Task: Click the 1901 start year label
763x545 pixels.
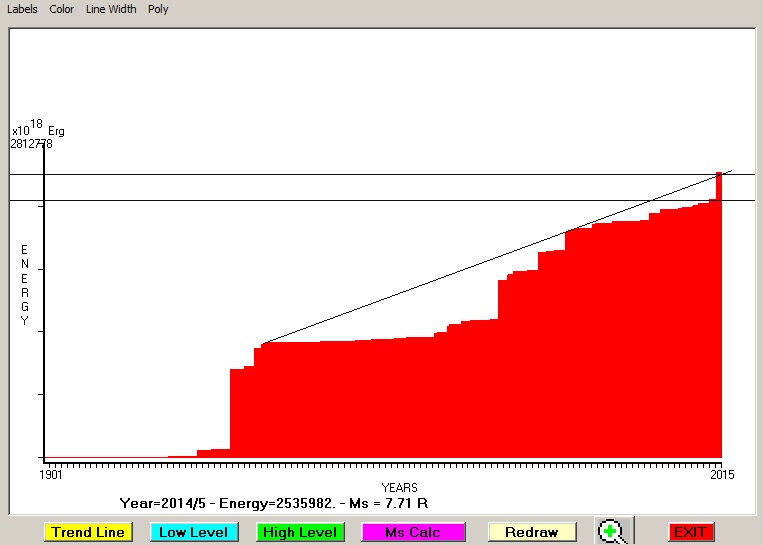Action: [52, 474]
